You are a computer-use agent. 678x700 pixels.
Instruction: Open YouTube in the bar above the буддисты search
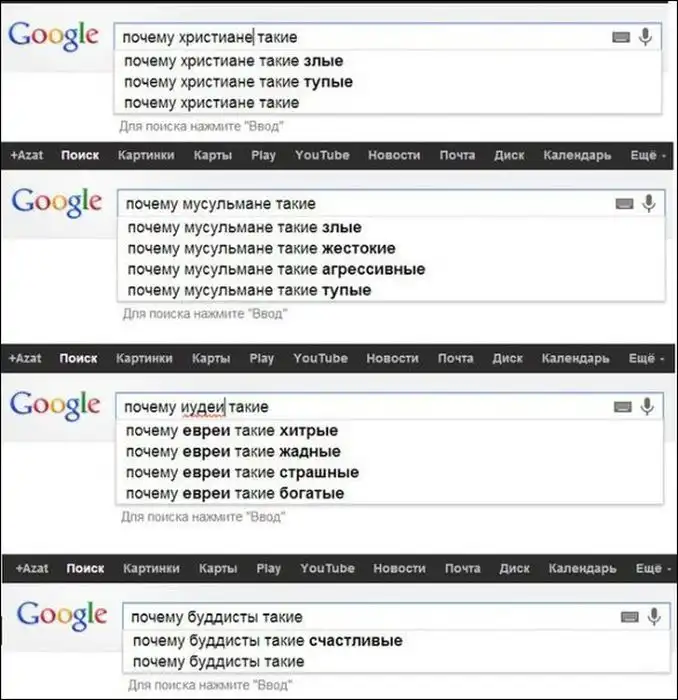click(327, 568)
